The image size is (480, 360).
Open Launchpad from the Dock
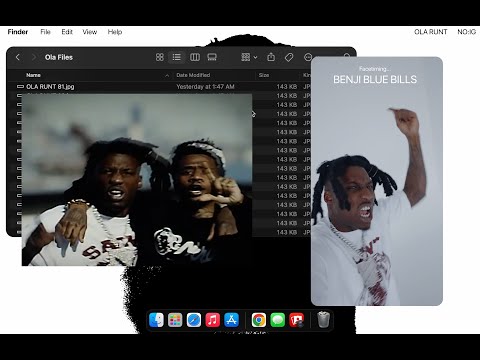tap(175, 320)
